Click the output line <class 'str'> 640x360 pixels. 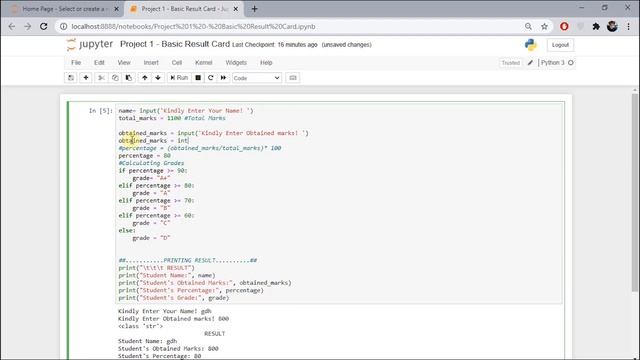[140, 326]
